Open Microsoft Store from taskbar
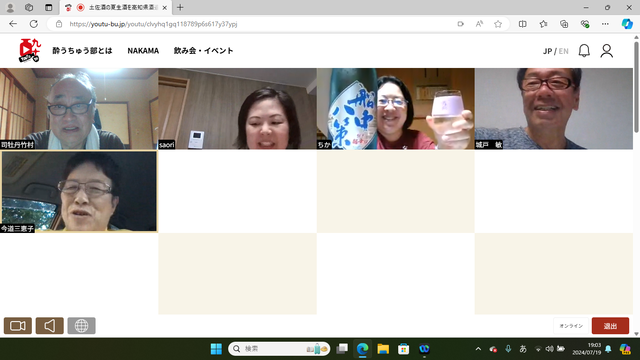The width and height of the screenshot is (640, 360). (x=404, y=349)
